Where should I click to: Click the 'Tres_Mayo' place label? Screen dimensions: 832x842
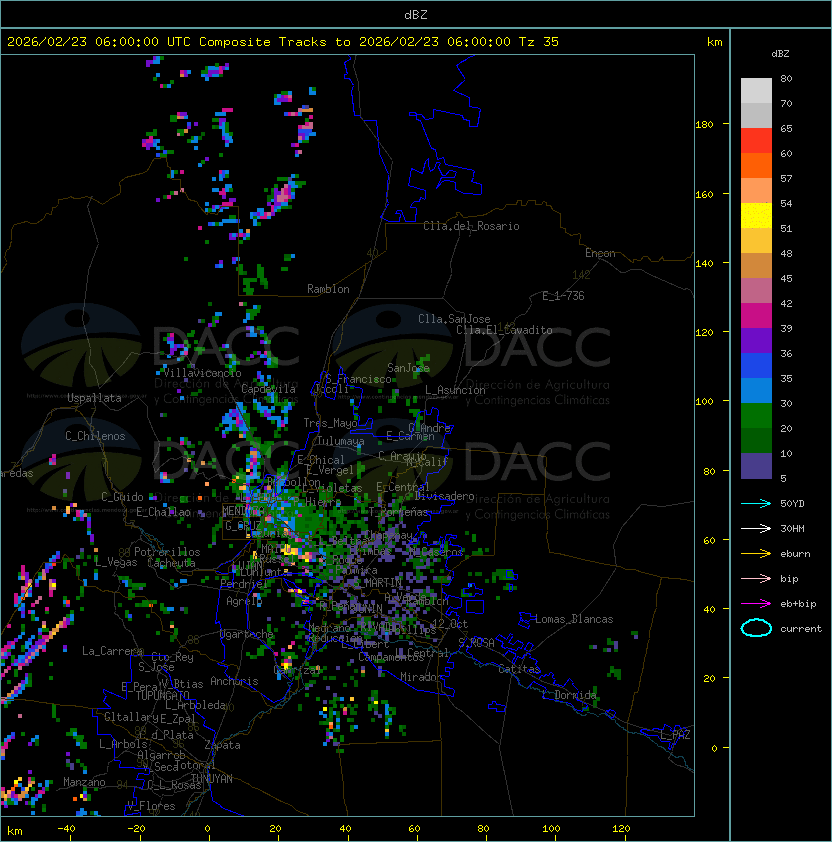coord(330,423)
